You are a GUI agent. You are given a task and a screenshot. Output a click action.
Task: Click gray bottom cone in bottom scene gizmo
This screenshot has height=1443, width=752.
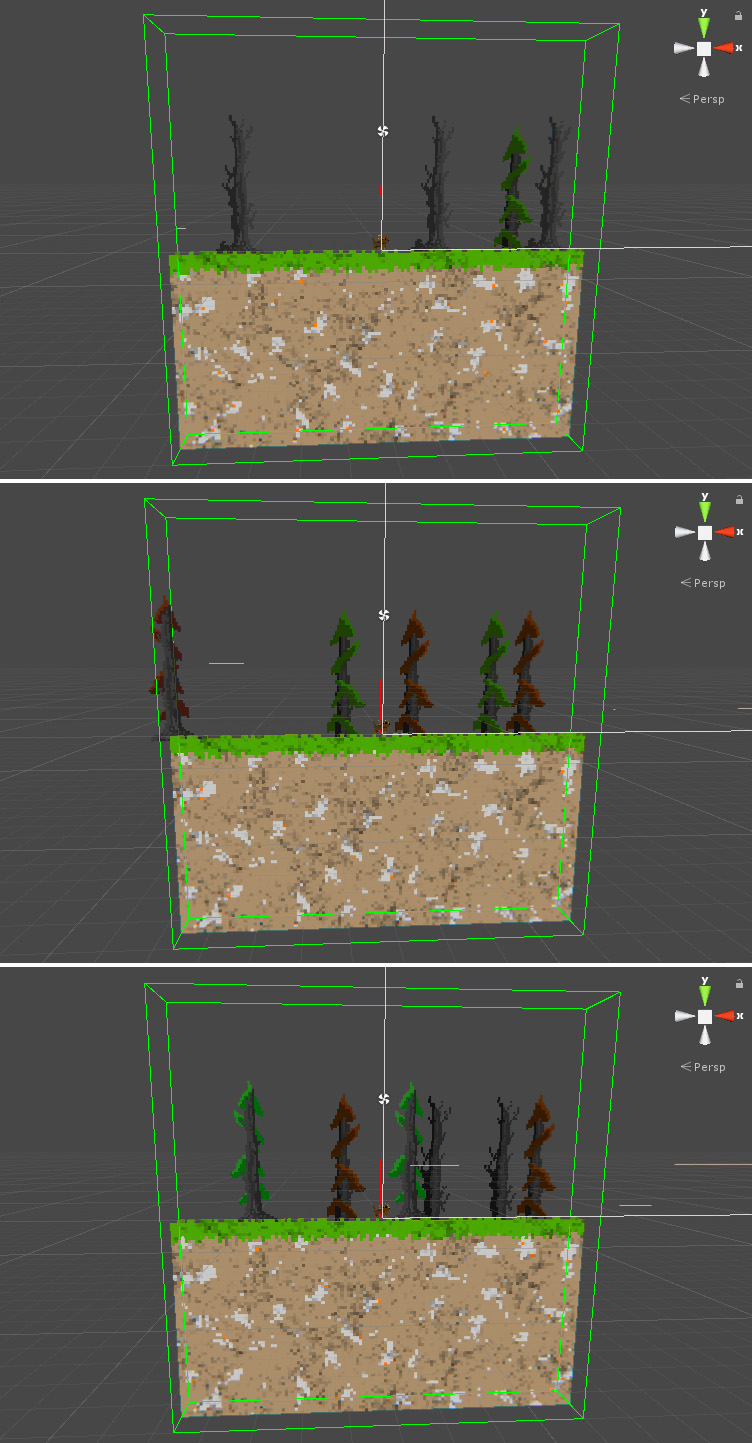tap(705, 1036)
